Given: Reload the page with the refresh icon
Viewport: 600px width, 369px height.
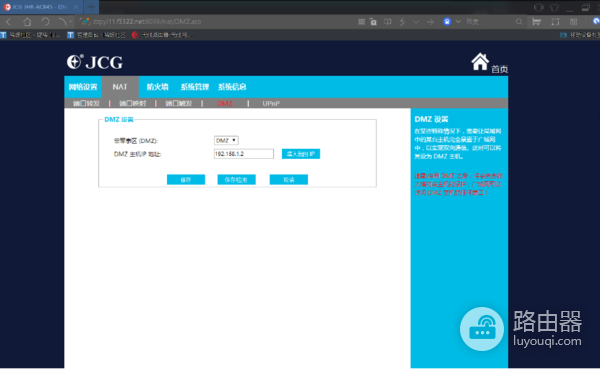Looking at the screenshot, I should click(x=45, y=22).
